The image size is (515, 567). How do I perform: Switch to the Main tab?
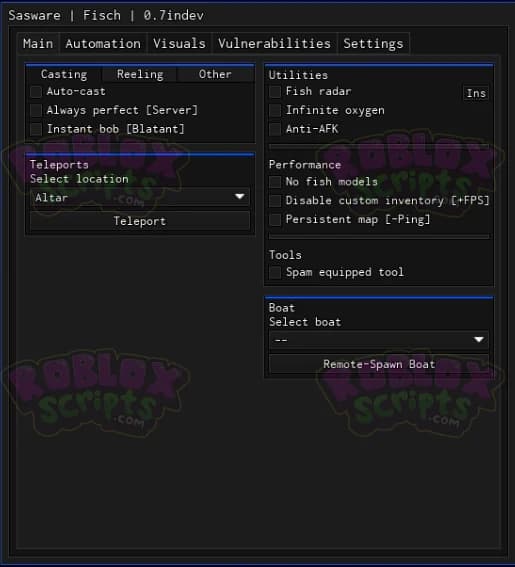click(x=38, y=44)
